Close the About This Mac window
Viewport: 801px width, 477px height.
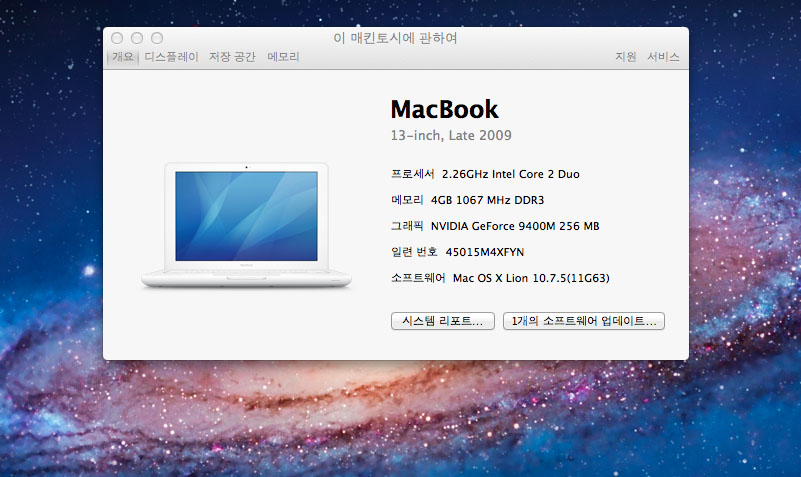pos(117,38)
